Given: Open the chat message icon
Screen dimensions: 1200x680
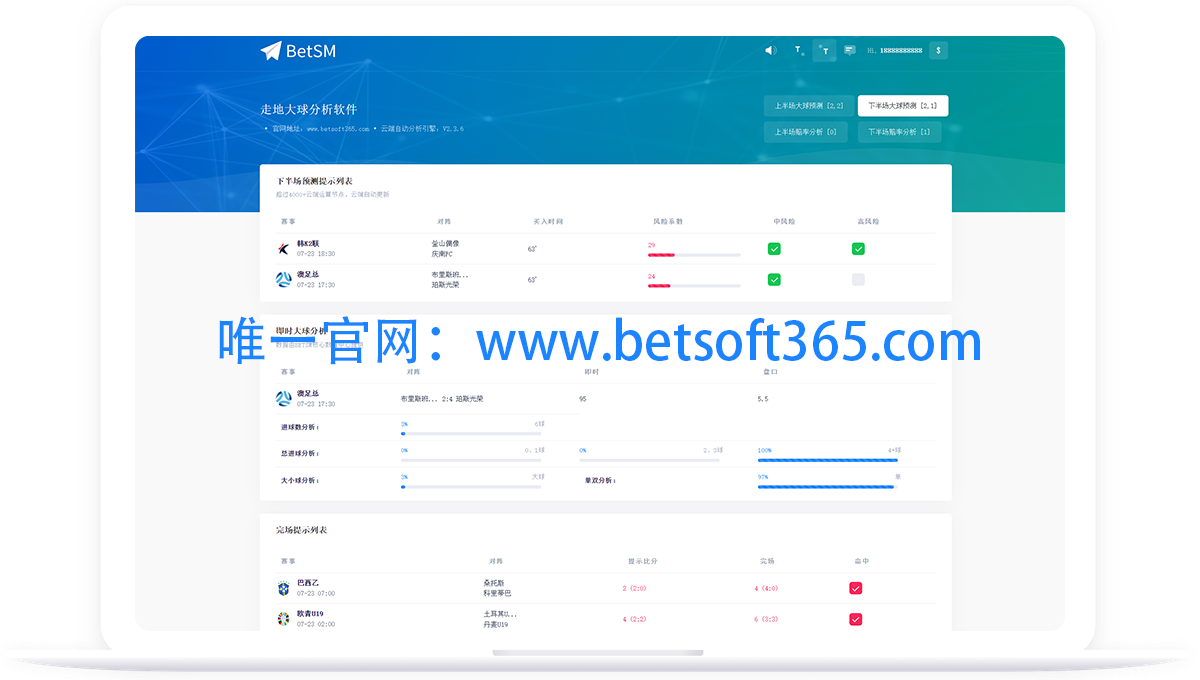Looking at the screenshot, I should [850, 50].
